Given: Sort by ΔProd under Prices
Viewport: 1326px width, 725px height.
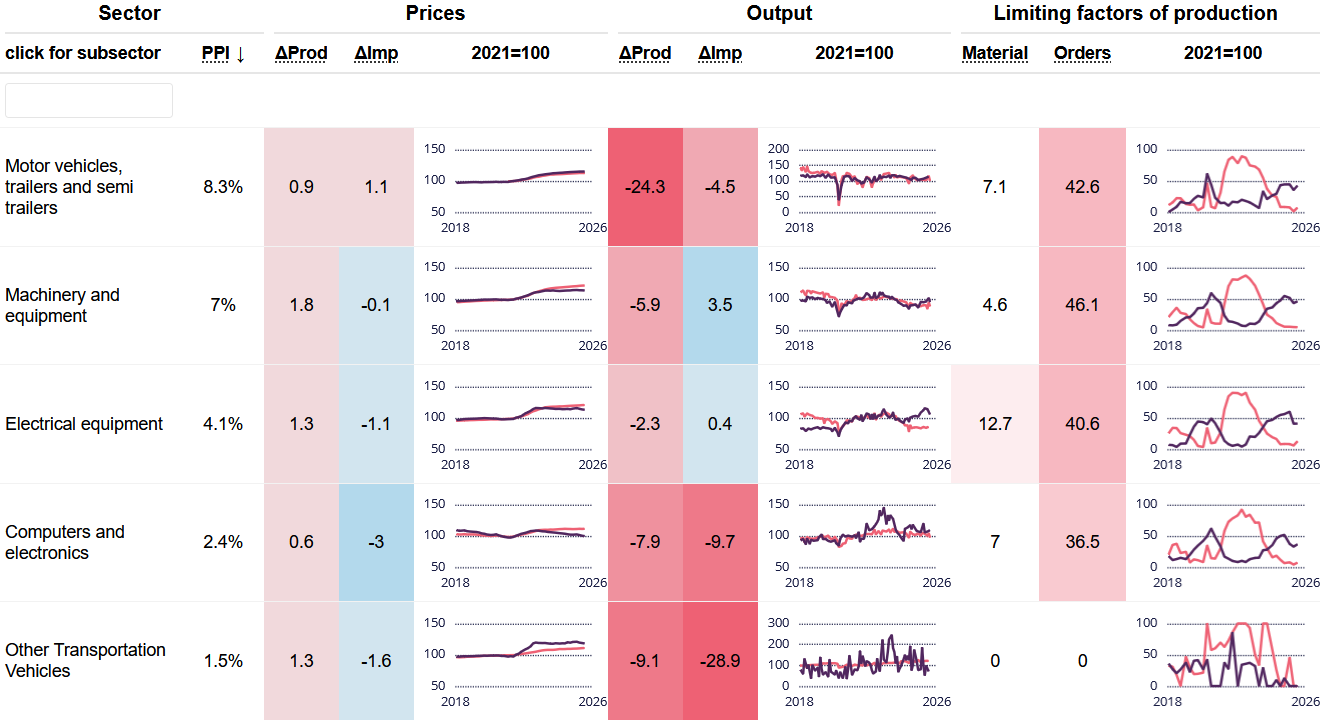Looking at the screenshot, I should [301, 54].
